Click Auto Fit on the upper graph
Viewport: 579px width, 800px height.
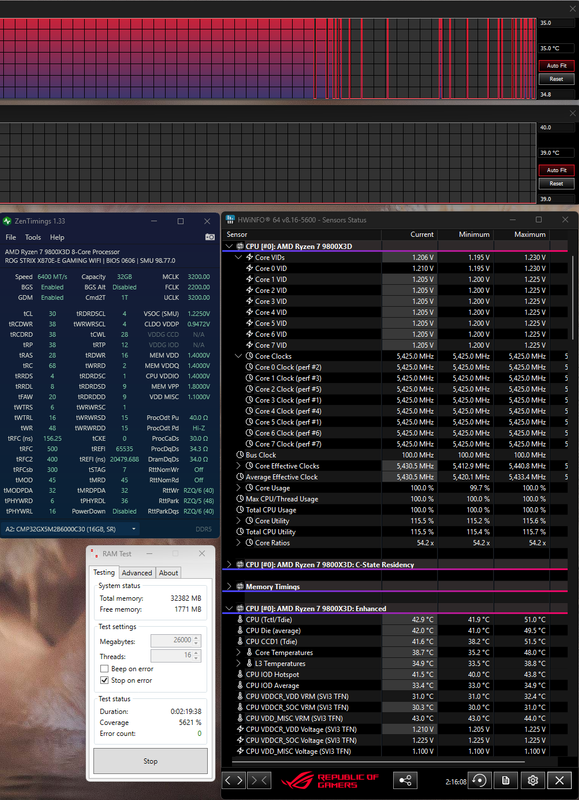557,66
